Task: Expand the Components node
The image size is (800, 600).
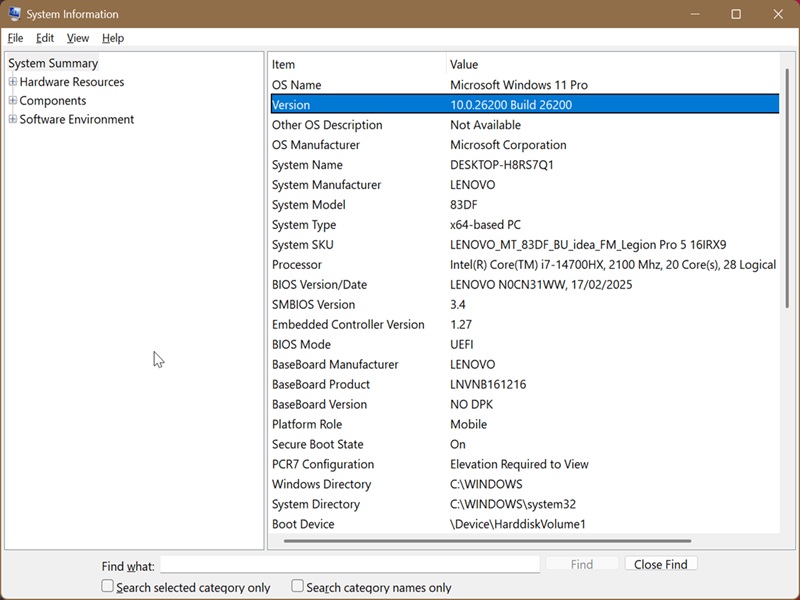Action: pos(13,101)
